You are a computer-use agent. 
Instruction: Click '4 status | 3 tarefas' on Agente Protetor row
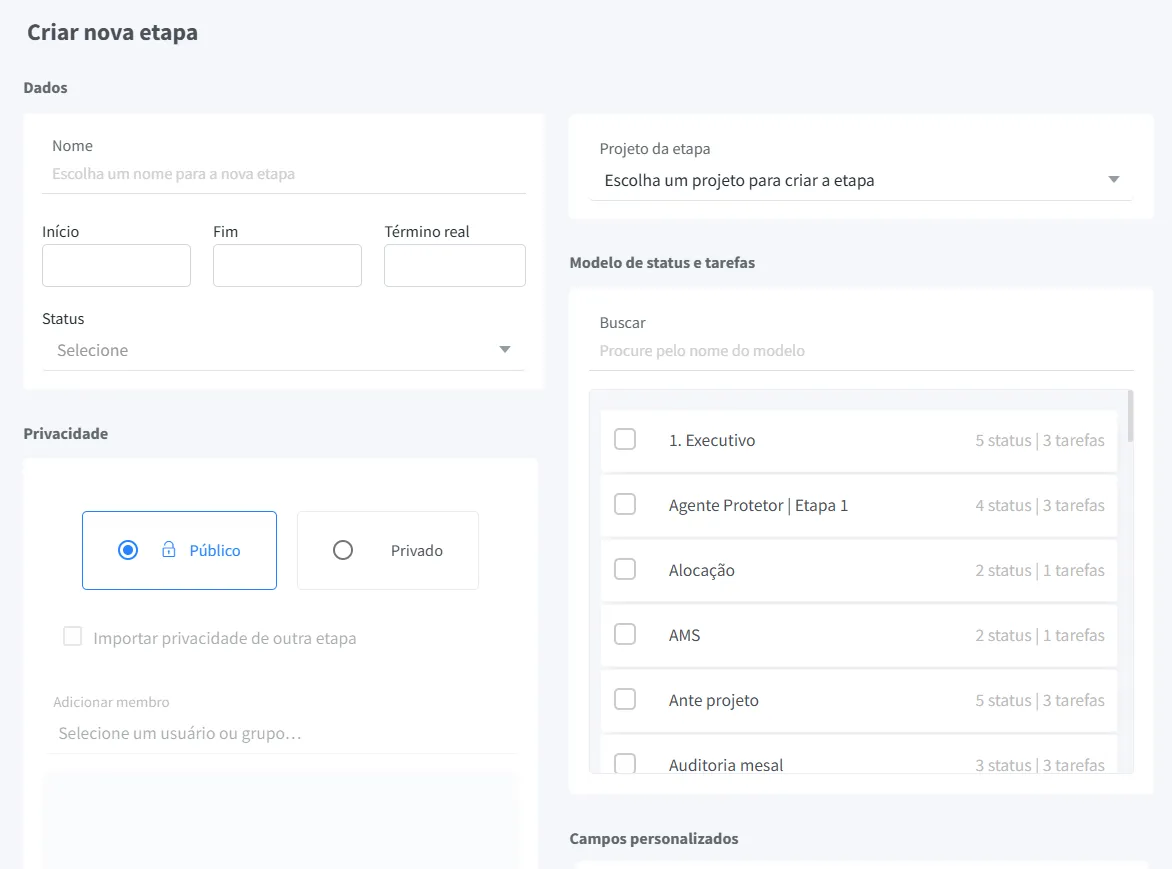pyautogui.click(x=1040, y=506)
